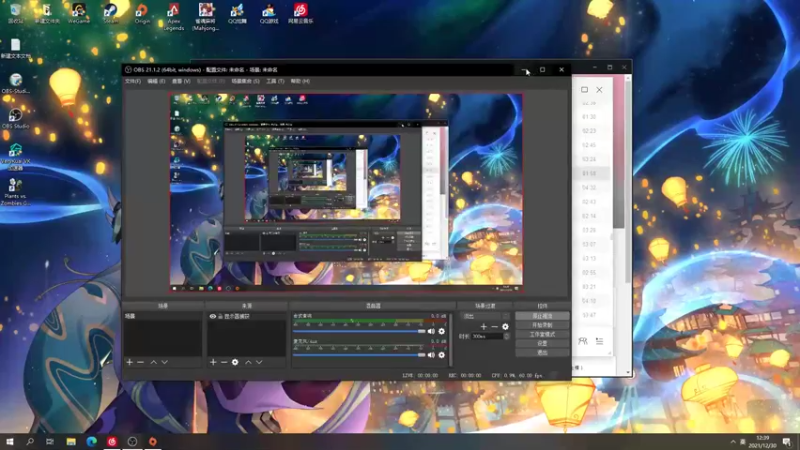Move the scene up in the Scenes list
The width and height of the screenshot is (800, 450).
[x=154, y=362]
